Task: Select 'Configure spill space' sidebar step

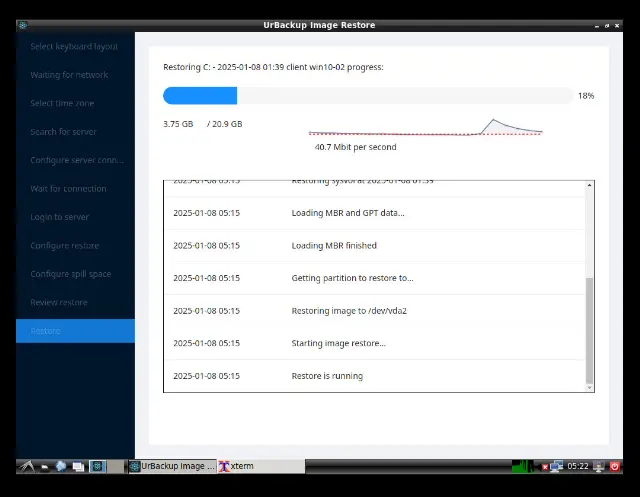Action: point(75,274)
